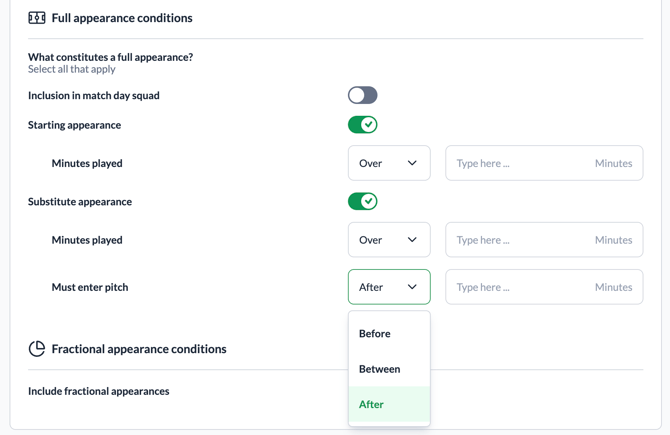Click the Include fractional appearances label
This screenshot has height=435, width=670.
tap(99, 391)
